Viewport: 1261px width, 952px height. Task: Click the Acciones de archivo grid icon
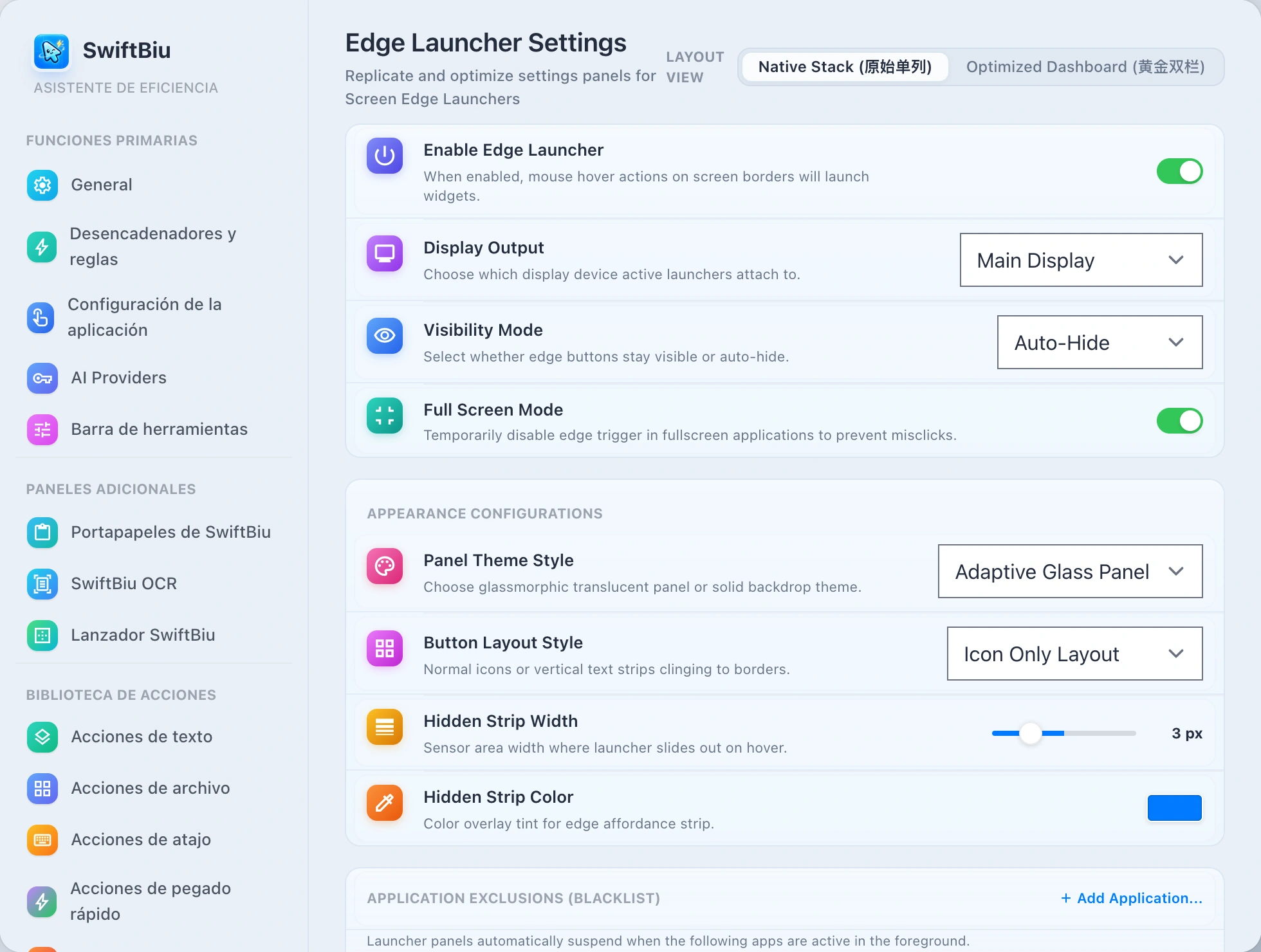[42, 789]
